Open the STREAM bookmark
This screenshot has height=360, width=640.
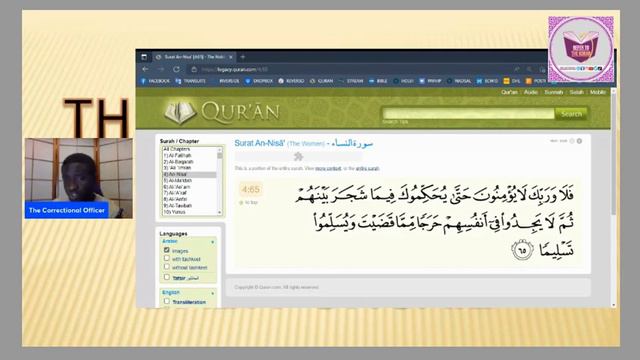click(x=351, y=81)
